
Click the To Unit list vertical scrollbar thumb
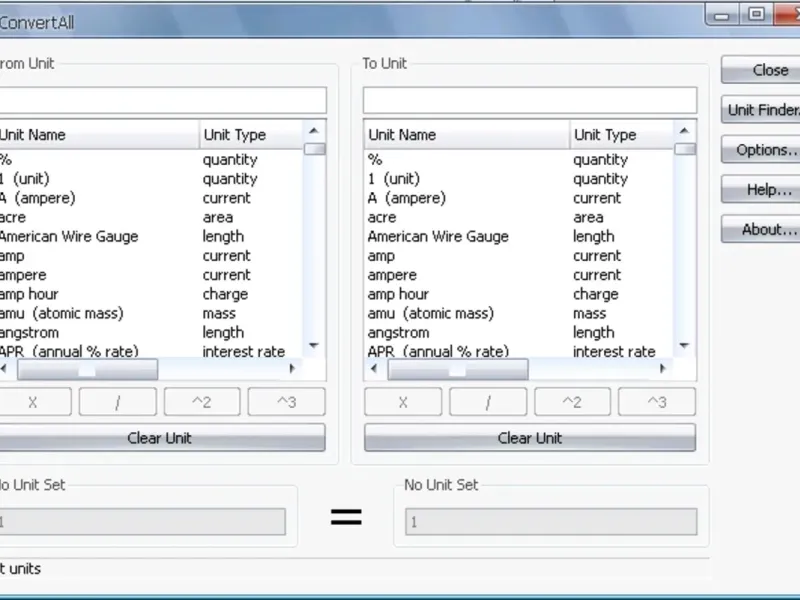point(685,149)
